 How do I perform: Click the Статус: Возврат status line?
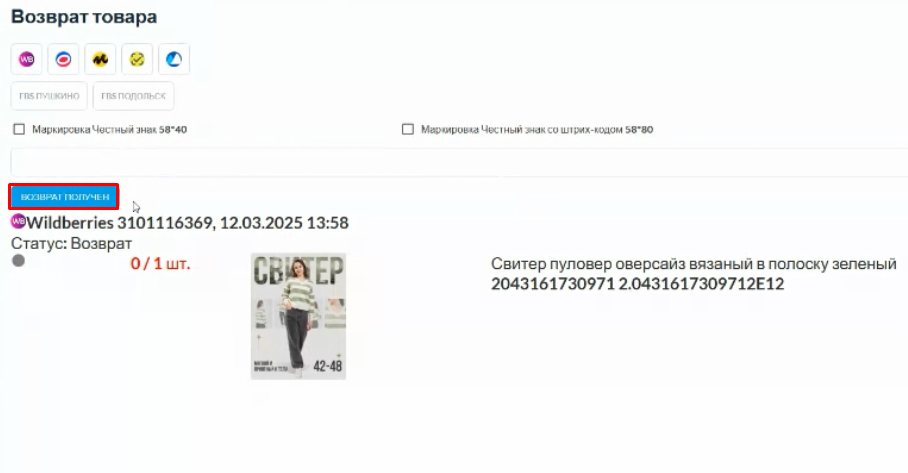coord(71,244)
